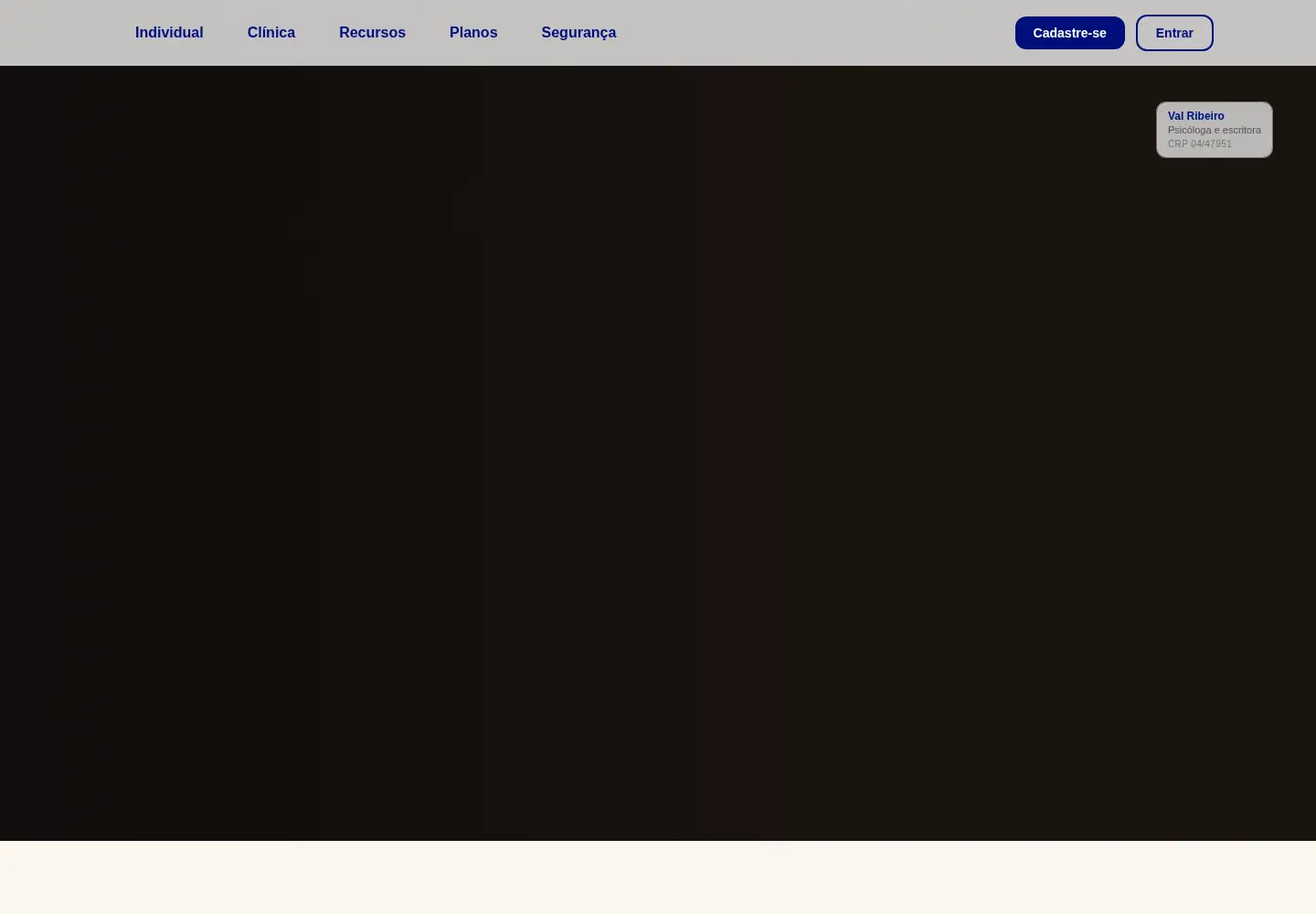
Task: Click the Entrar login button
Action: click(1174, 33)
